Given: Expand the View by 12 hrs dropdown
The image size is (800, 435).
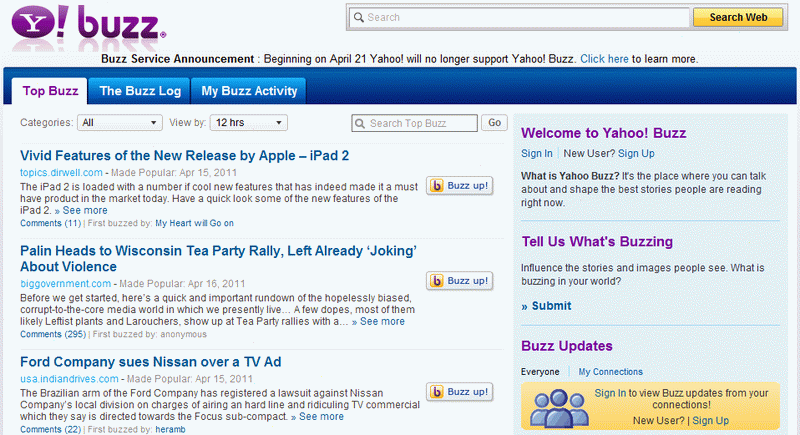Looking at the screenshot, I should coord(249,123).
